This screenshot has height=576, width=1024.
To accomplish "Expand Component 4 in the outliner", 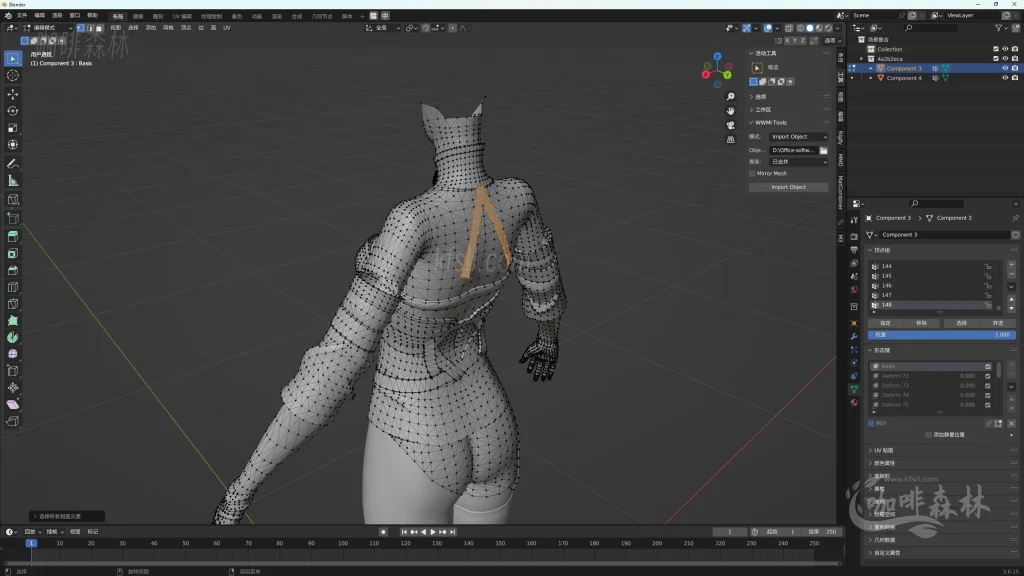I will click(871, 78).
